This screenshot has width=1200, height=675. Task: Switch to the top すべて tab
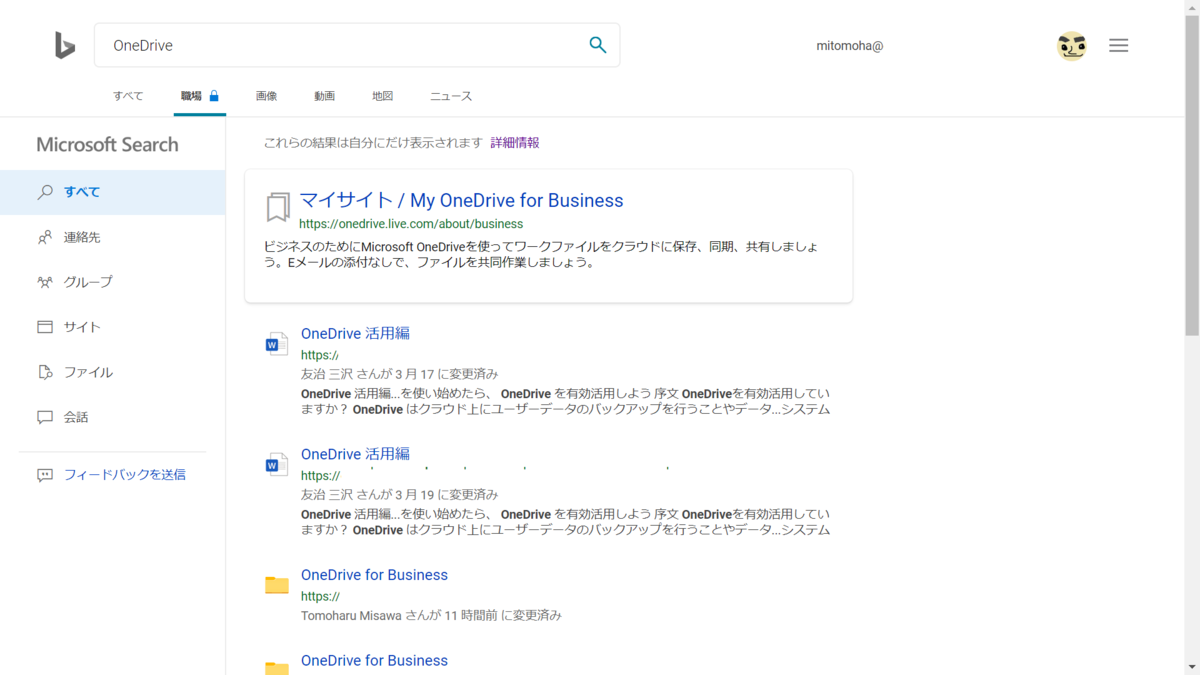[x=128, y=96]
